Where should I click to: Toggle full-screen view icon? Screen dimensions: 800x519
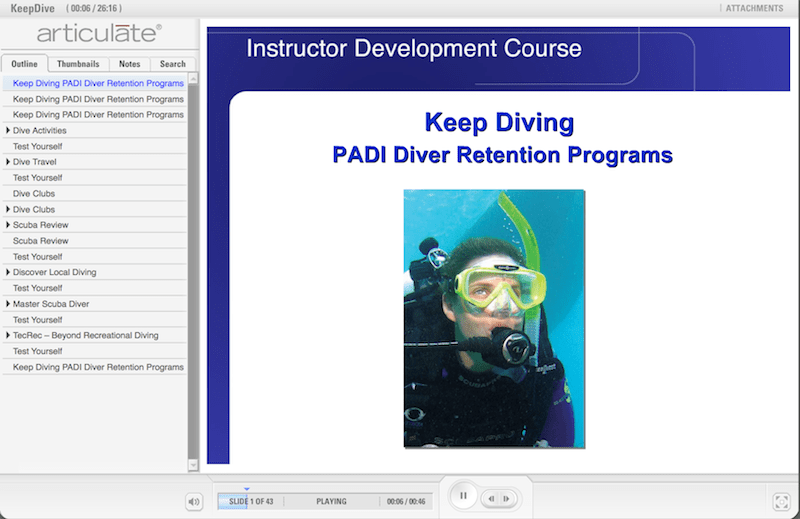[x=782, y=502]
